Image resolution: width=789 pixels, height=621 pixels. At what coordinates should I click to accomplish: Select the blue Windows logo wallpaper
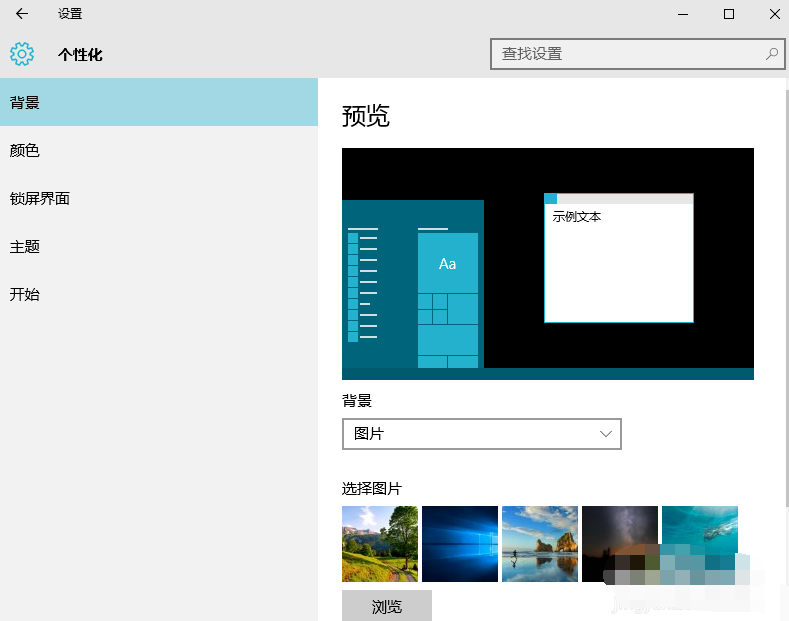[x=460, y=544]
